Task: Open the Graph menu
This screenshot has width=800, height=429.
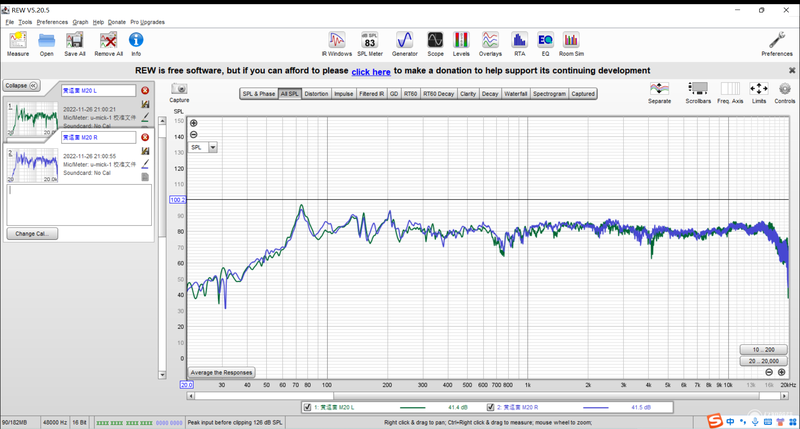Action: coord(80,22)
